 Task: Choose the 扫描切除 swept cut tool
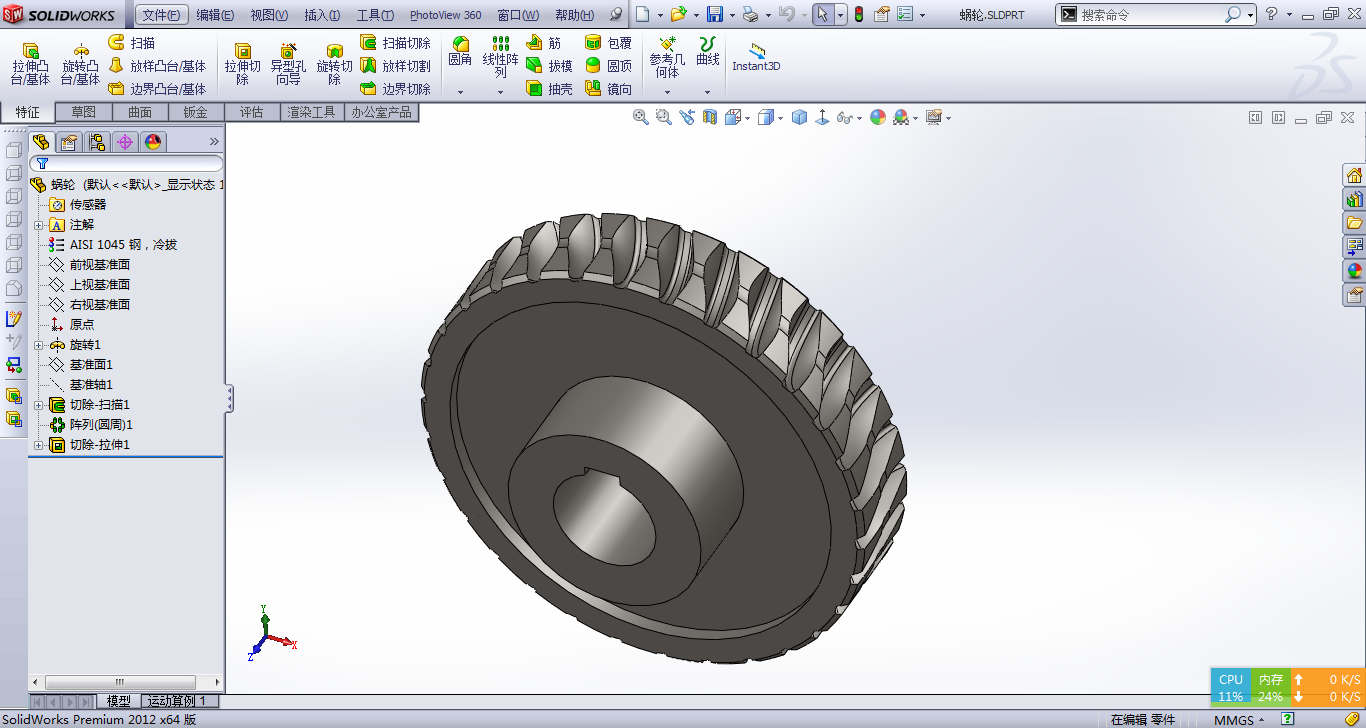pyautogui.click(x=395, y=43)
